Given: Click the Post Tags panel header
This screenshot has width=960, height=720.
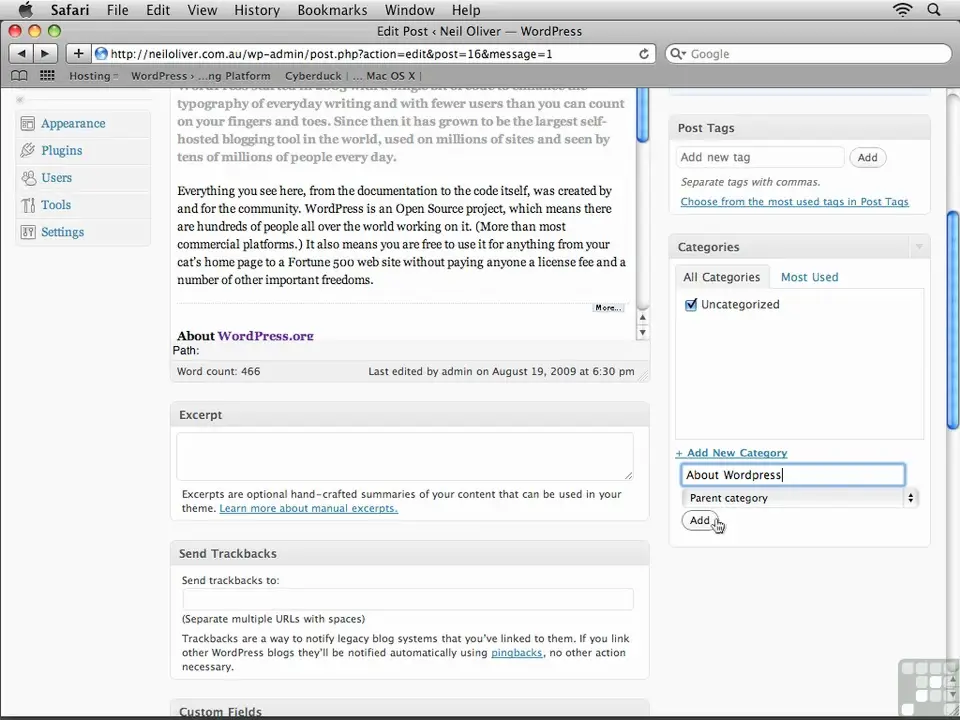Looking at the screenshot, I should (x=800, y=128).
